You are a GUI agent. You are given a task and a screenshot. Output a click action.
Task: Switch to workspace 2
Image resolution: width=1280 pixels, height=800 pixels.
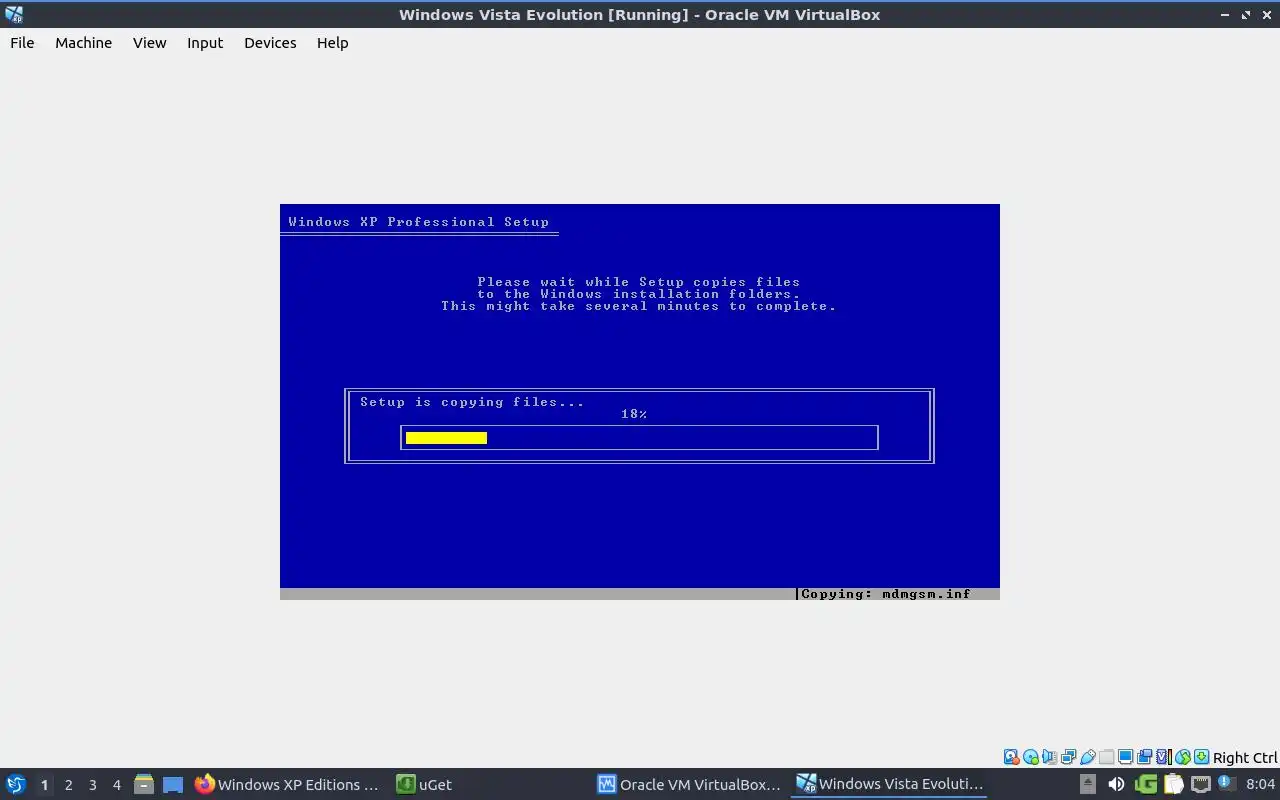pyautogui.click(x=68, y=785)
